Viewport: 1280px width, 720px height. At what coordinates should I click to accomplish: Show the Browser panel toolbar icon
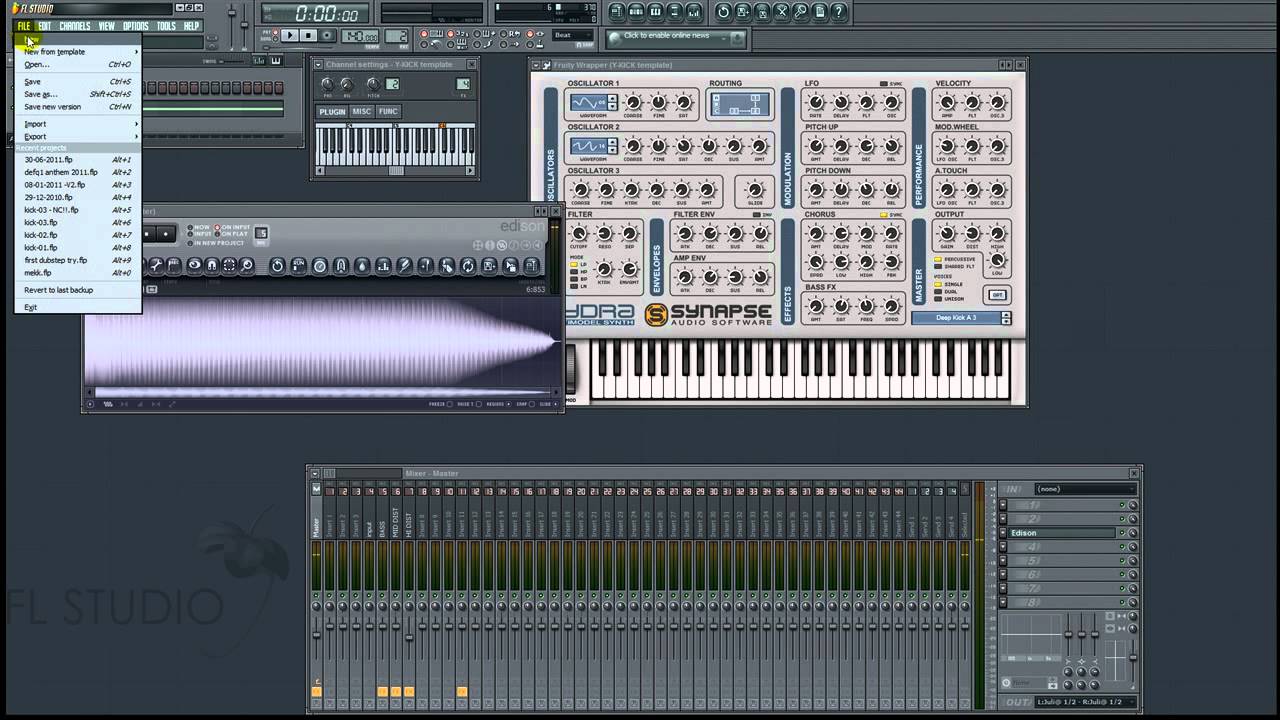(675, 12)
